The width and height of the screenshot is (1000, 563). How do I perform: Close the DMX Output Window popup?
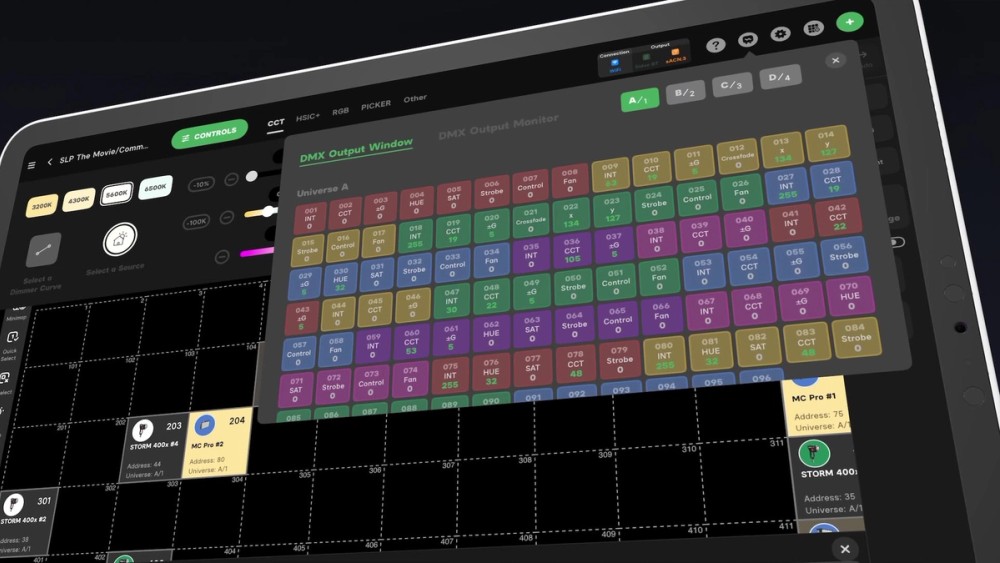point(835,61)
